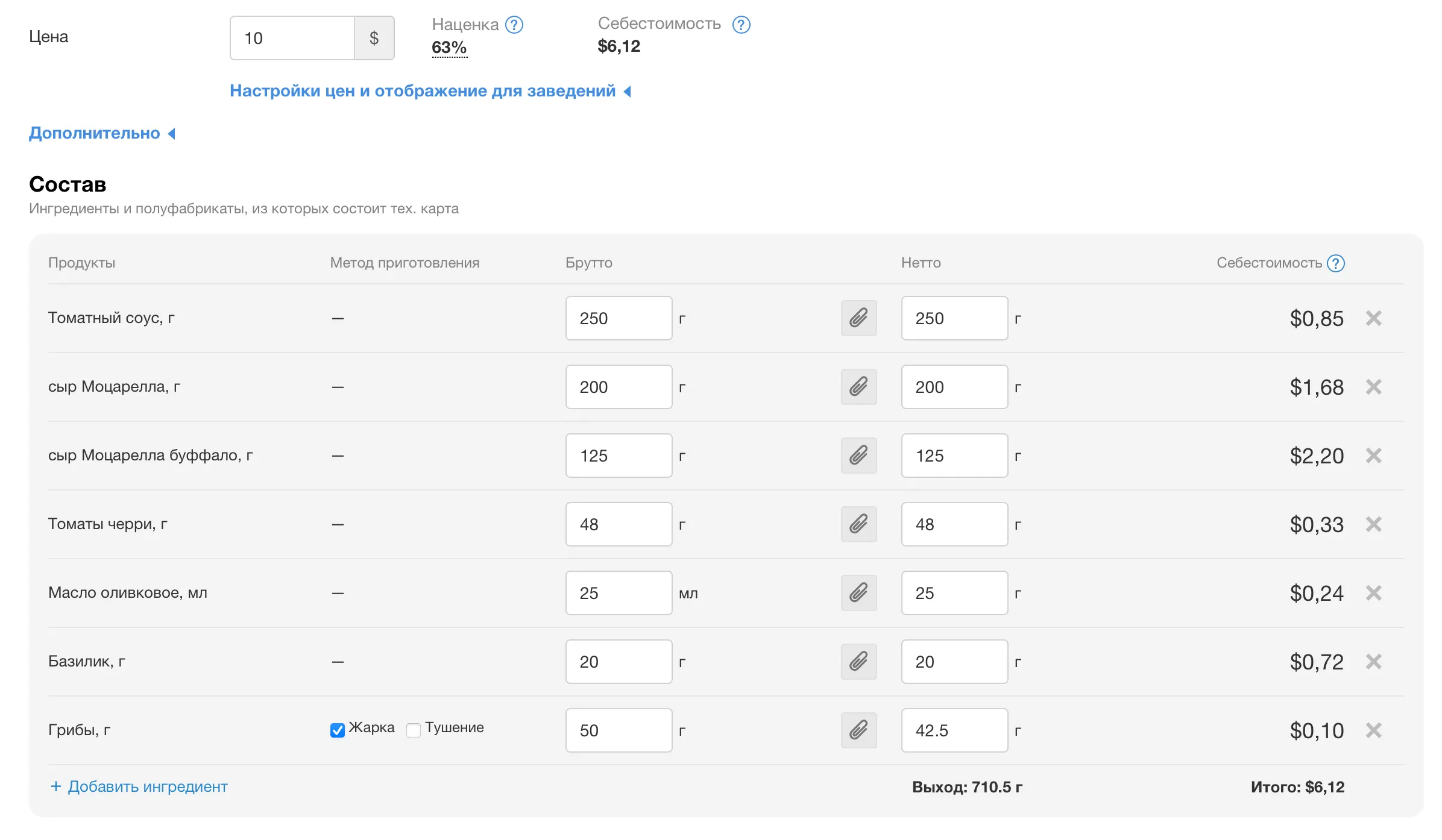Screen dimensions: 1442x840
Task: Click paperclip icon in Томатный соус row
Action: pyautogui.click(x=858, y=318)
